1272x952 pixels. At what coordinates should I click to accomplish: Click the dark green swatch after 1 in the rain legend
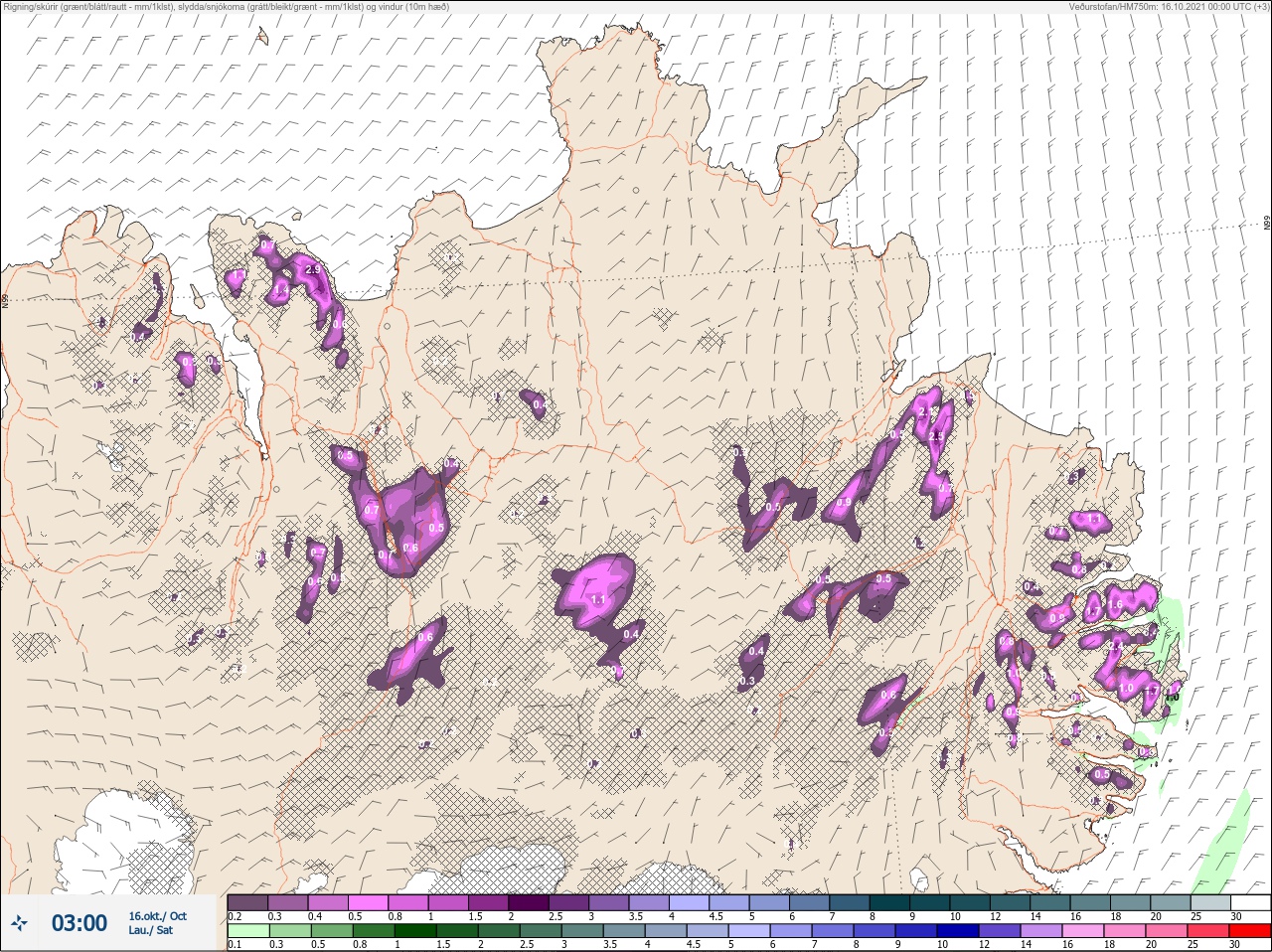tap(414, 930)
